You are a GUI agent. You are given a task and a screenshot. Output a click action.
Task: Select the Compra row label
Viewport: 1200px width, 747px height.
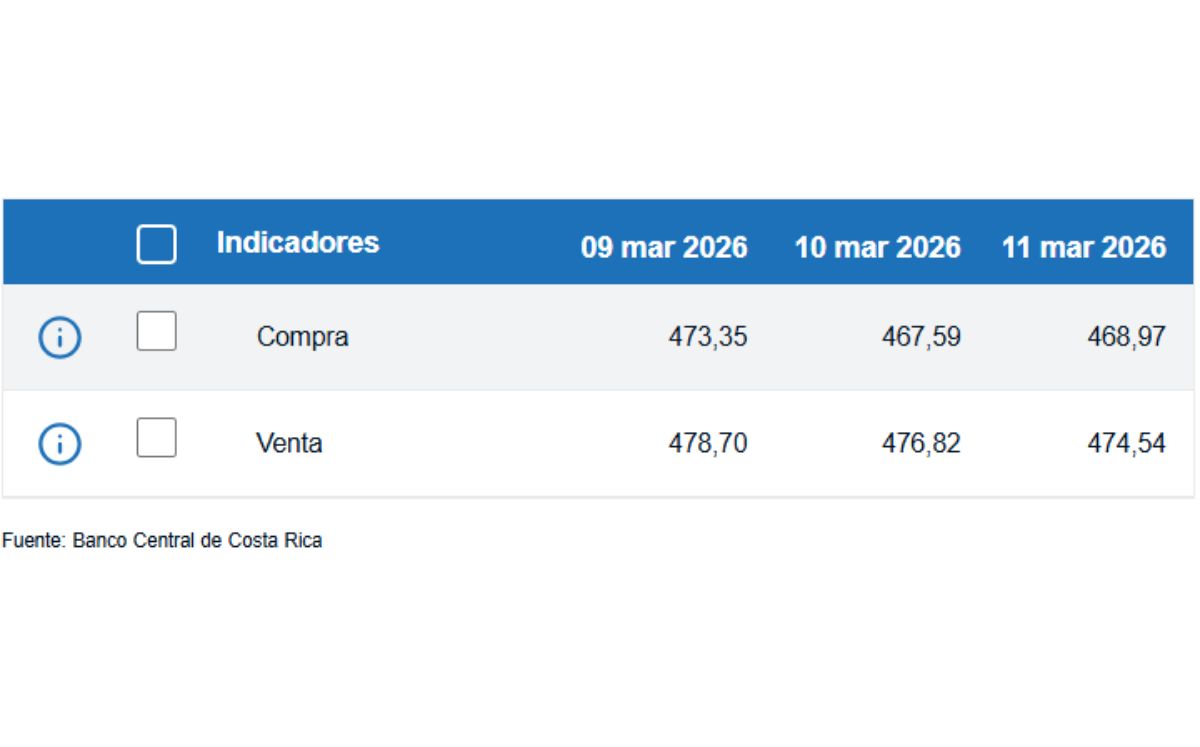[x=304, y=337]
